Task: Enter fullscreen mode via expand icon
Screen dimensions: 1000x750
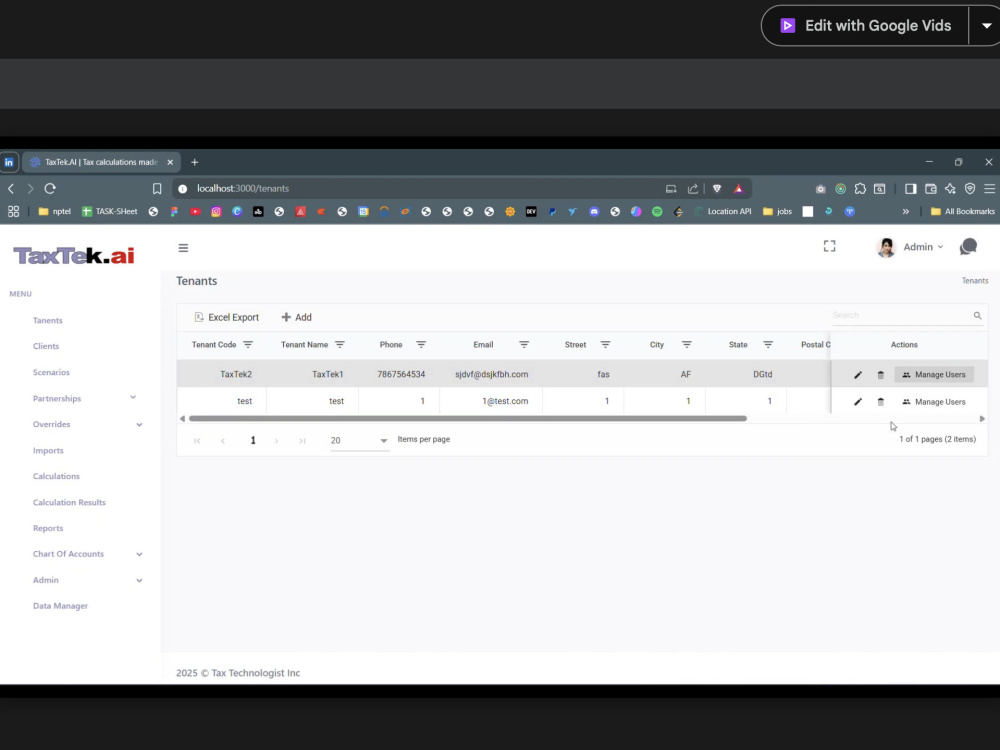Action: tap(829, 246)
